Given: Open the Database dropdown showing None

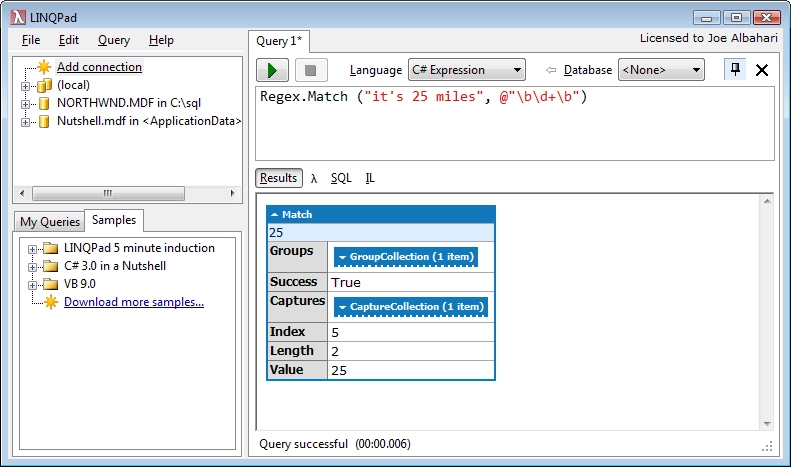Looking at the screenshot, I should (x=661, y=70).
